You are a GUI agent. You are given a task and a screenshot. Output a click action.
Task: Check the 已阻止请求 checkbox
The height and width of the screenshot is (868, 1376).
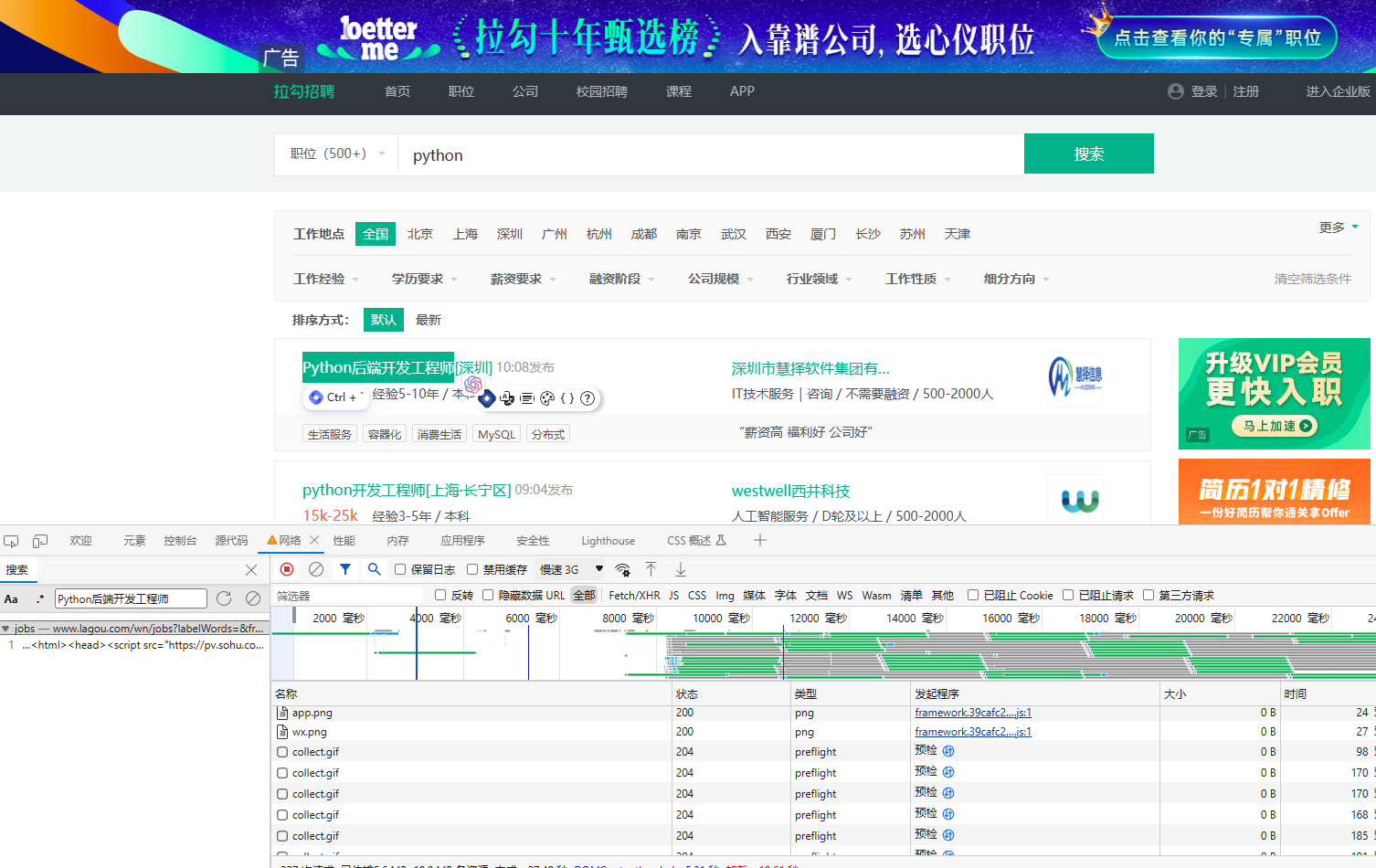tap(1068, 595)
